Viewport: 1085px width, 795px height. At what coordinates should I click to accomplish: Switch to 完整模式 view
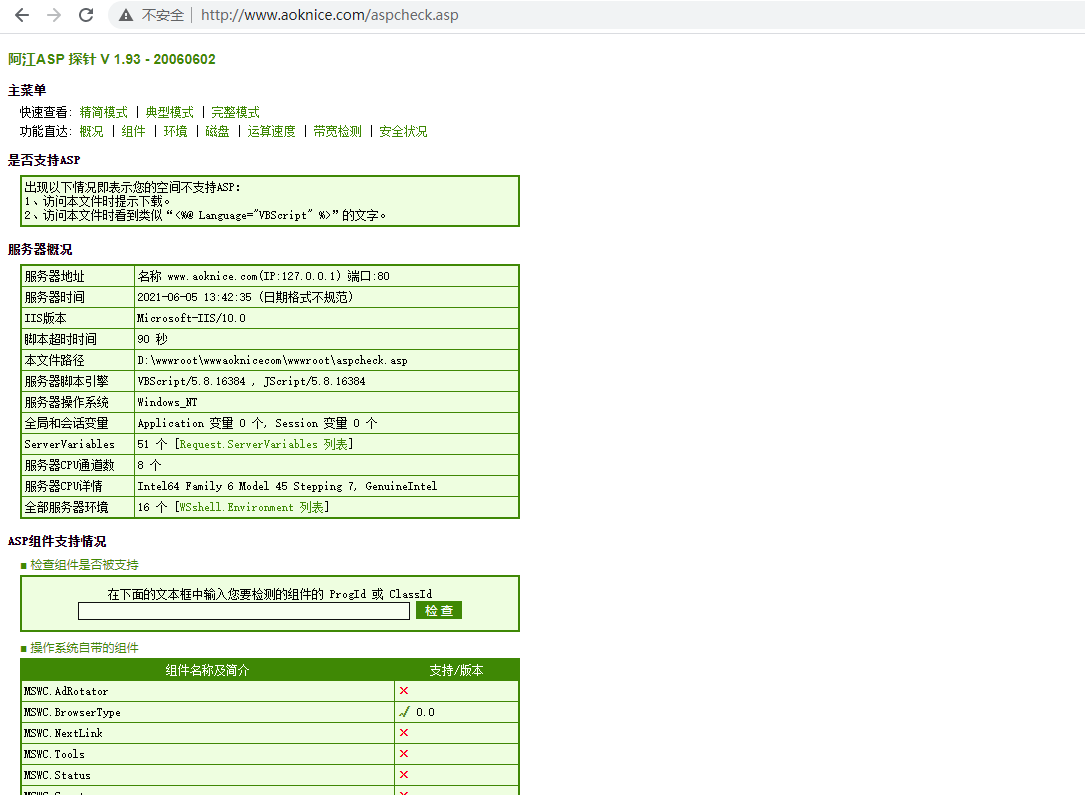pos(235,112)
